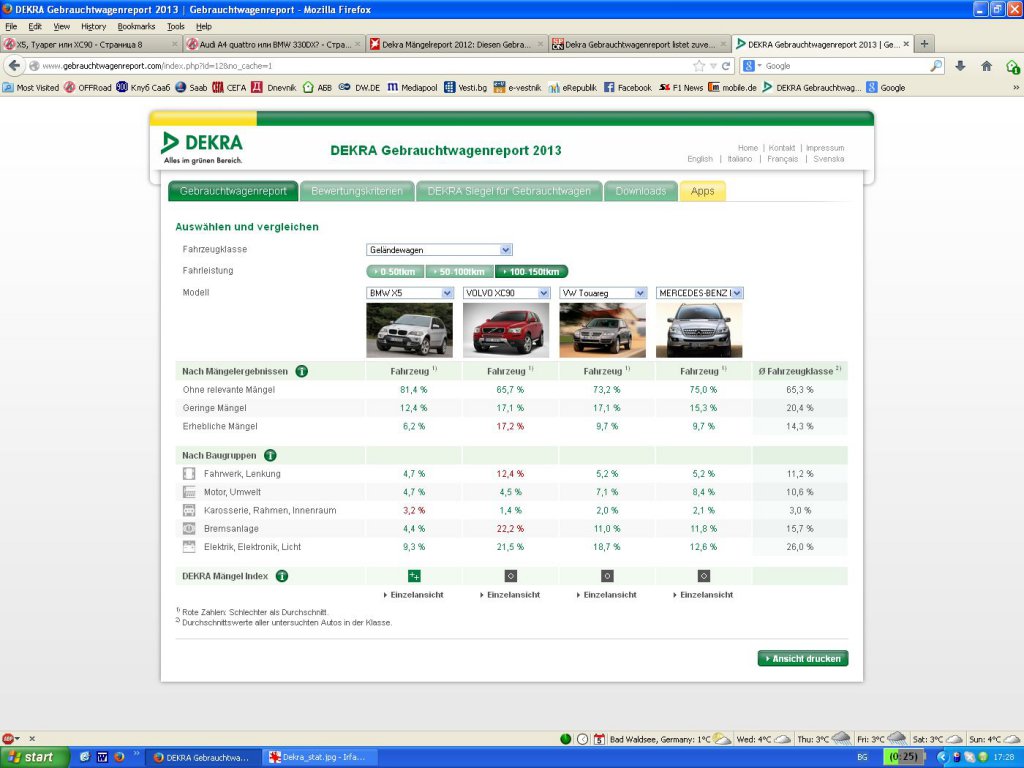The width and height of the screenshot is (1024, 768).
Task: Select the 100-150tkm mileage option
Action: pos(531,271)
